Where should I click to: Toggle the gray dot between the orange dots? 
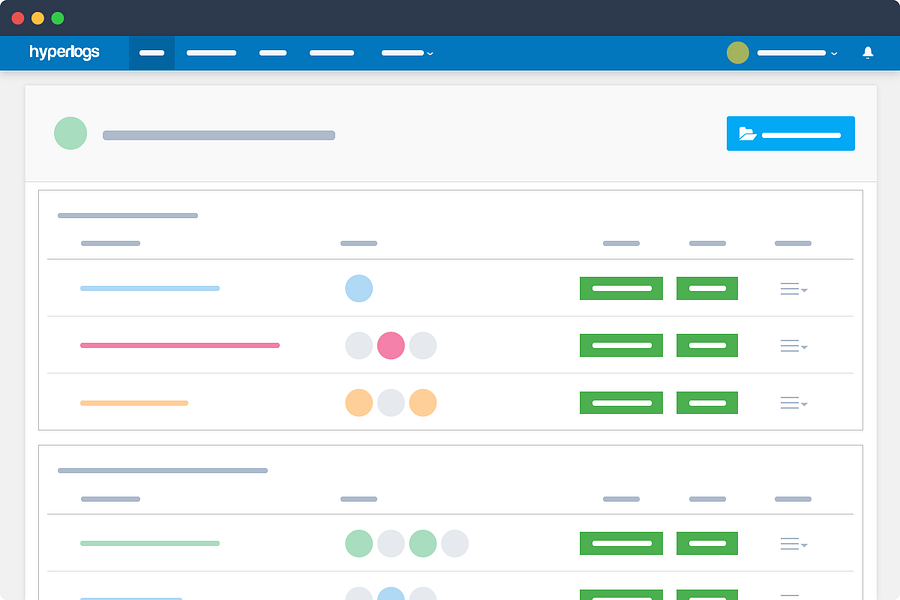[x=391, y=402]
